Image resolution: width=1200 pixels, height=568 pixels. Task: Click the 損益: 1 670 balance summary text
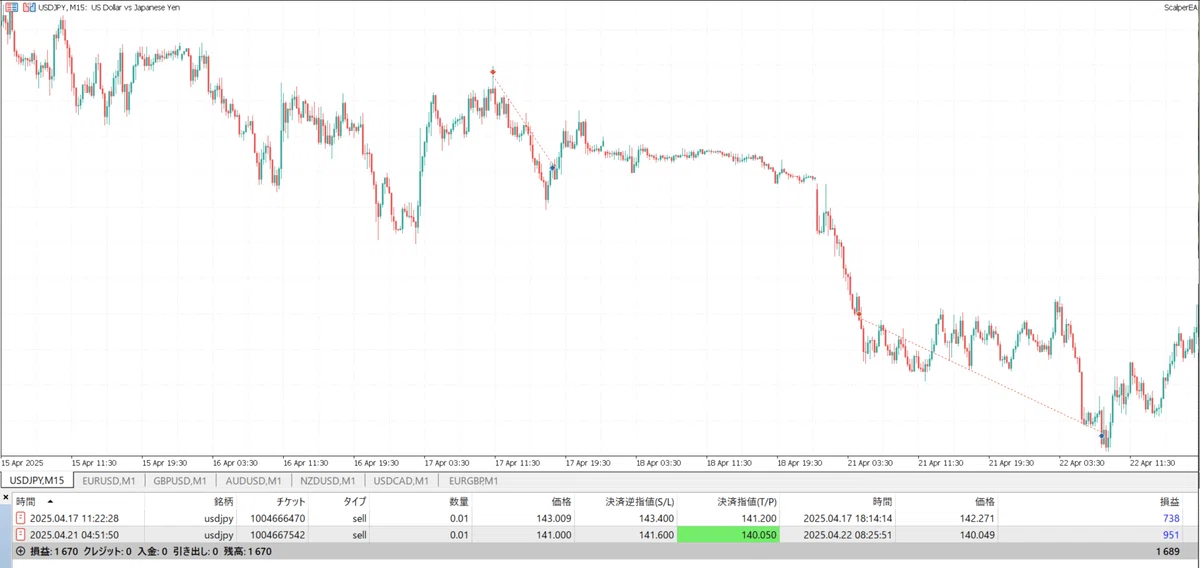click(x=54, y=551)
